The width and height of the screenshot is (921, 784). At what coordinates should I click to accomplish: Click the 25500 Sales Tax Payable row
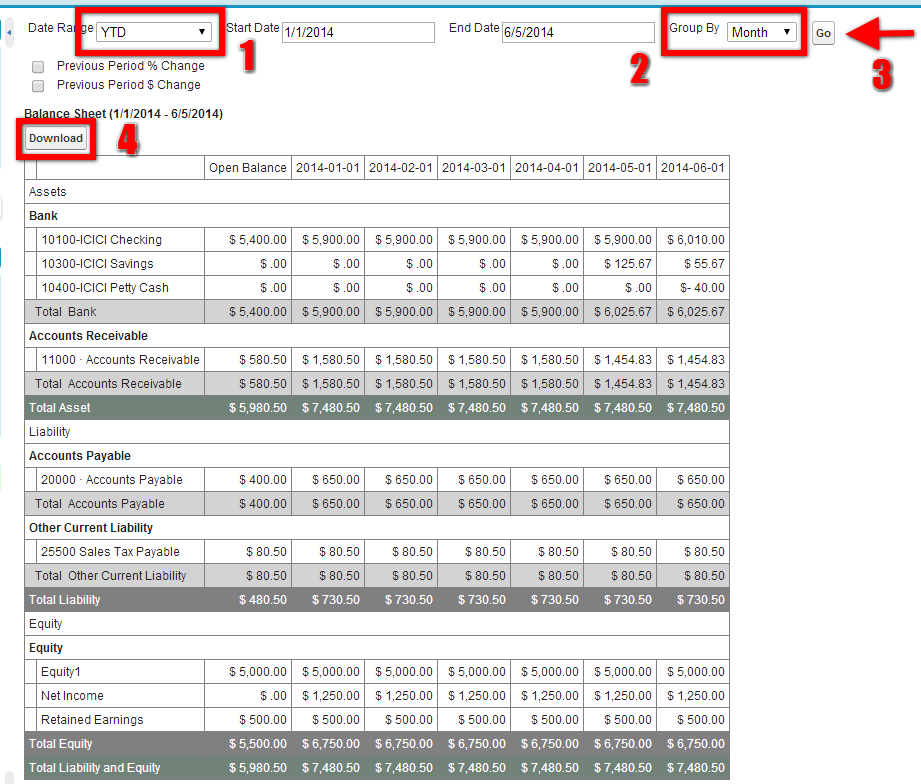(110, 552)
